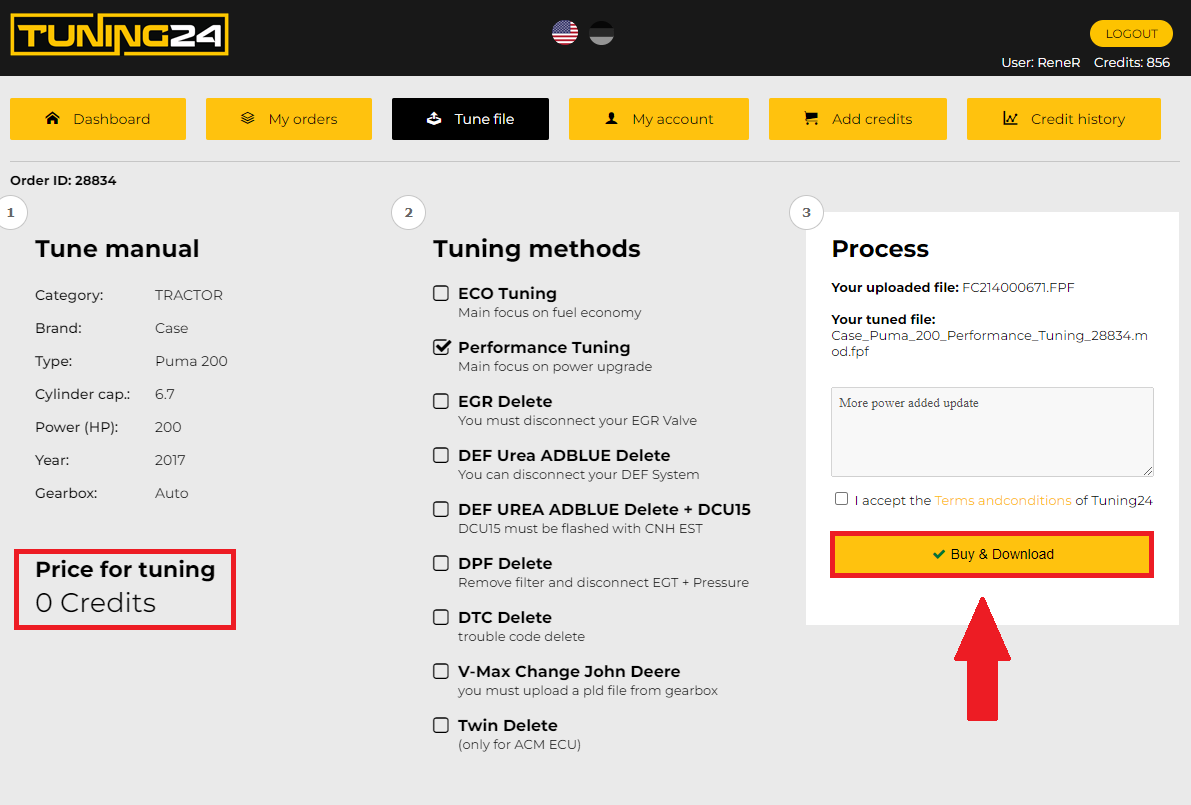
Task: Click the person icon in My account
Action: pos(611,118)
